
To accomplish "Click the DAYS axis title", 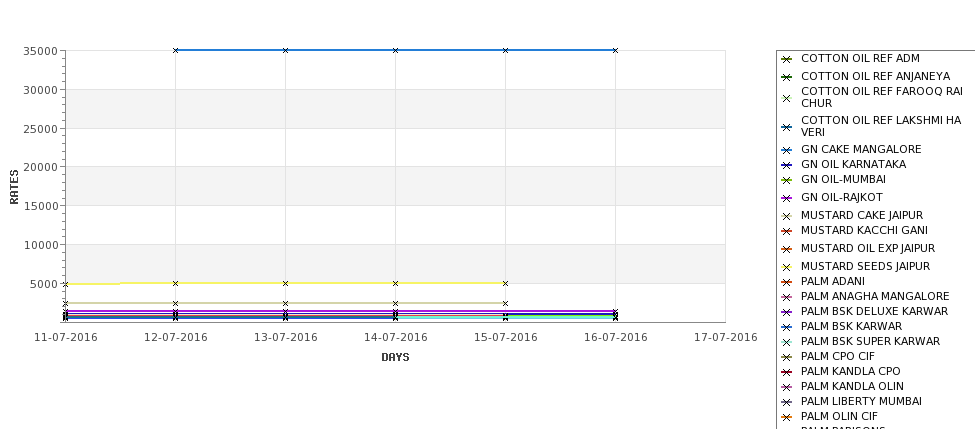I will click(x=395, y=357).
